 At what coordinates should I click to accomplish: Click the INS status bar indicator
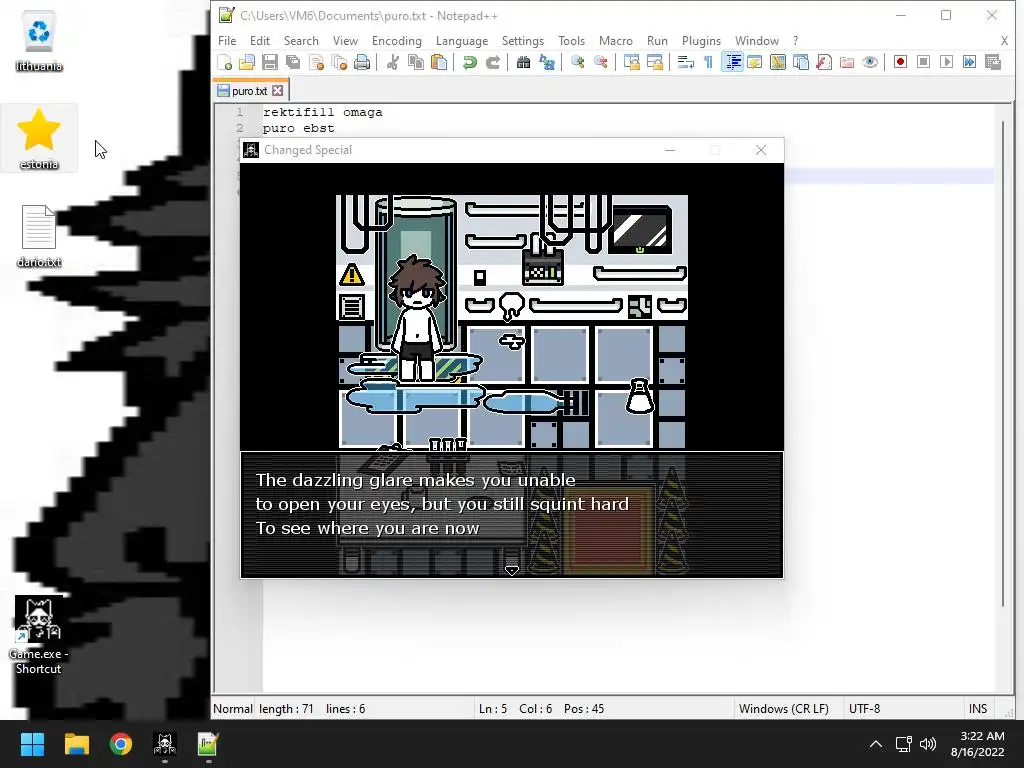pos(978,709)
